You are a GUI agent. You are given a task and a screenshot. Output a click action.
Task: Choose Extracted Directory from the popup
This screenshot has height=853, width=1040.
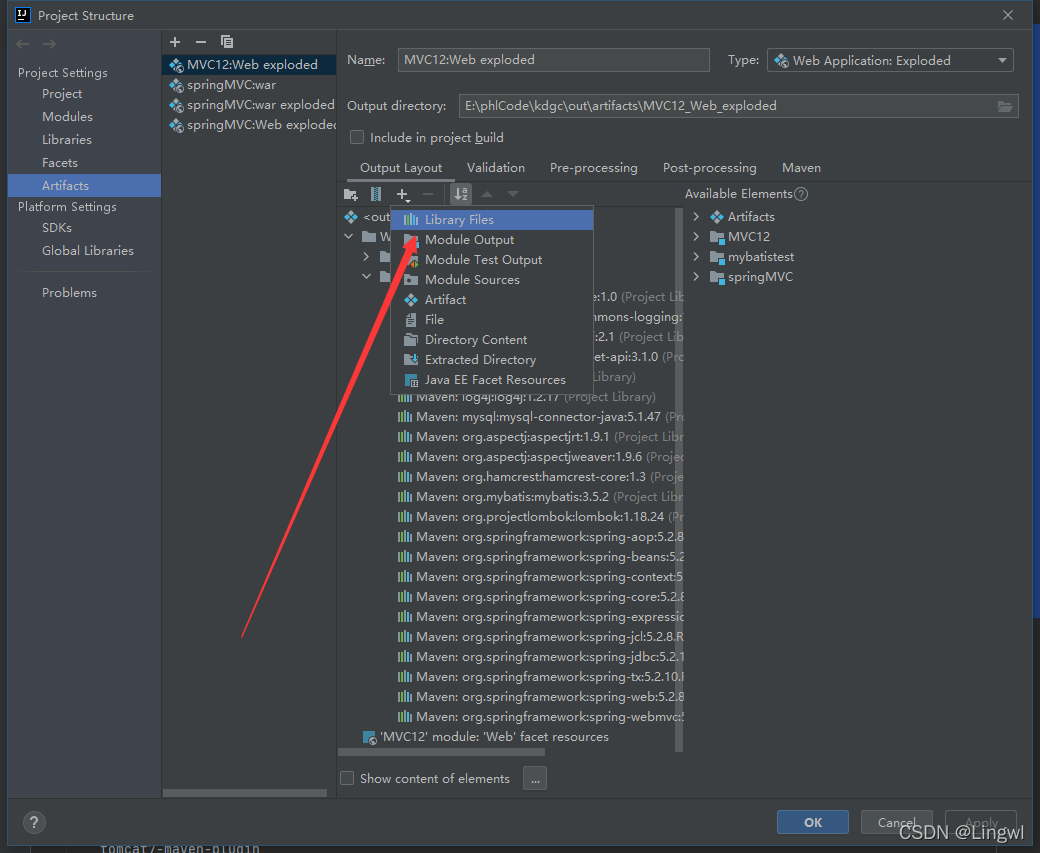pyautogui.click(x=491, y=360)
